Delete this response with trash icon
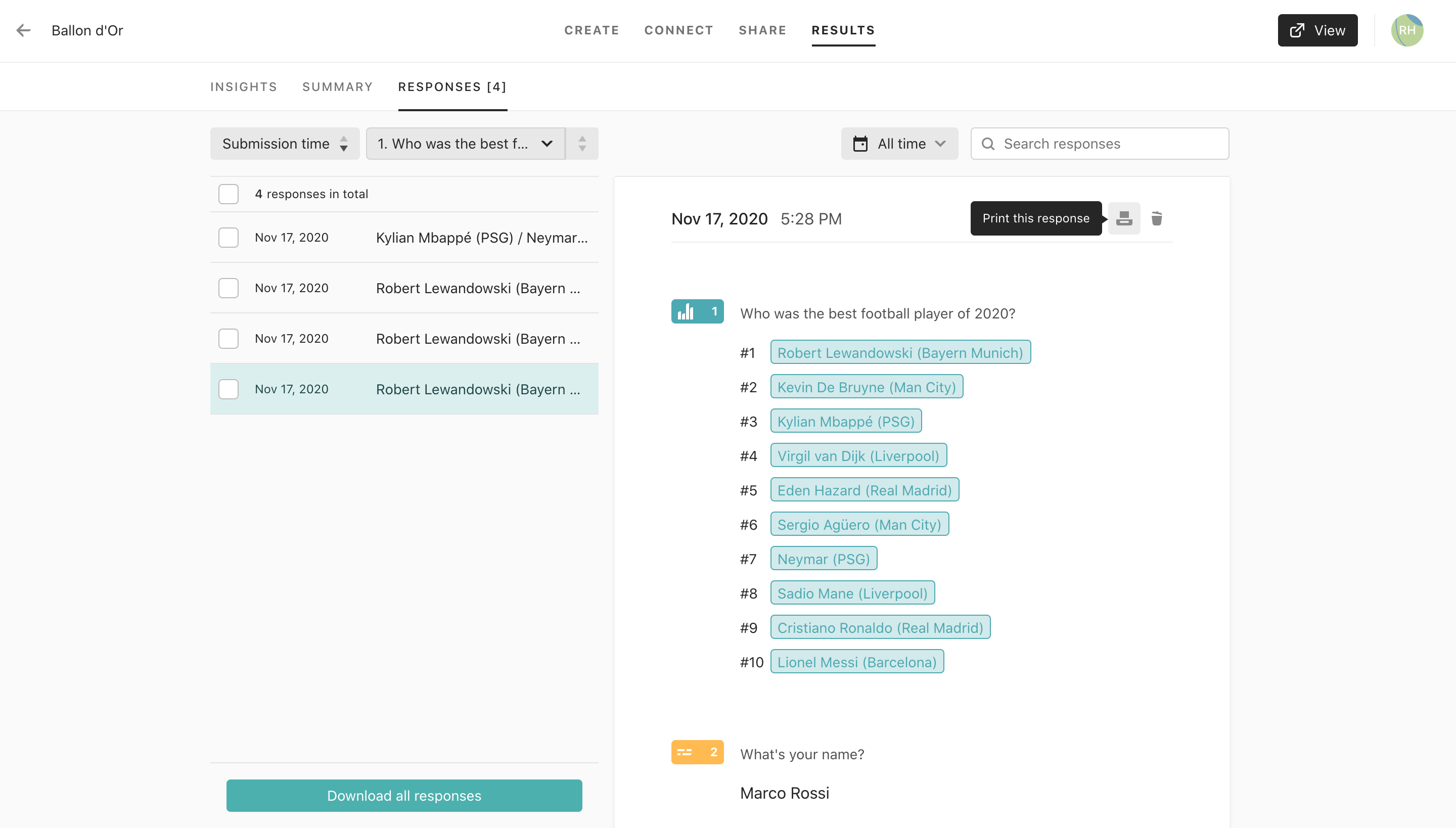 [1157, 218]
